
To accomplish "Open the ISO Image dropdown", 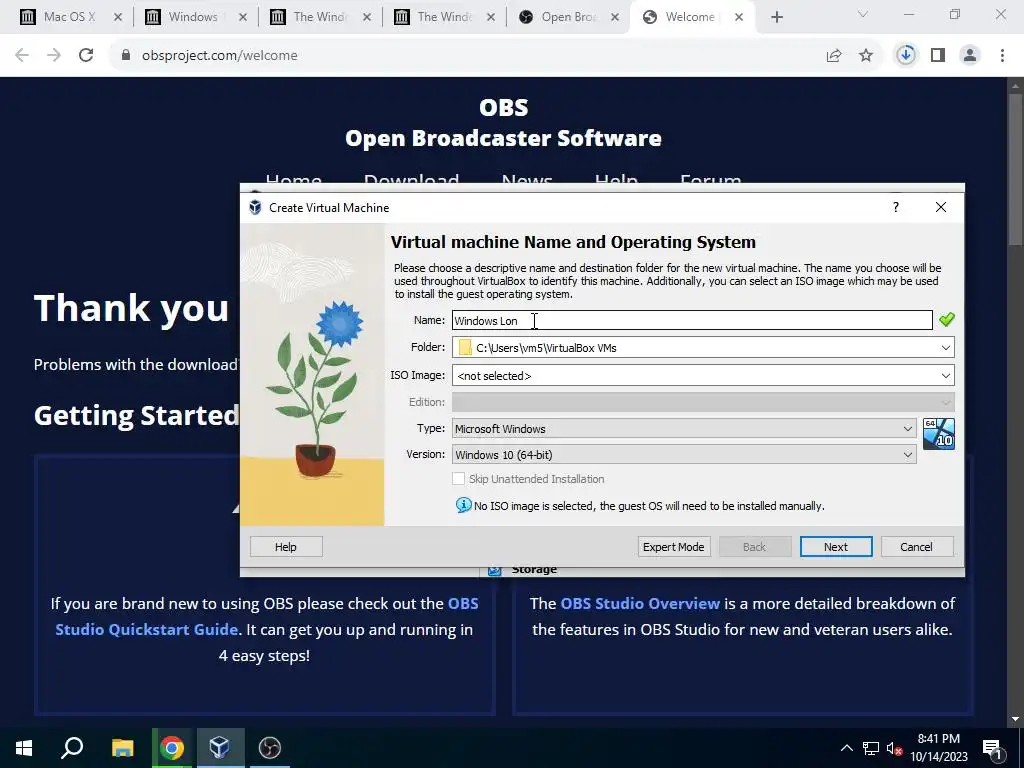I will point(946,376).
